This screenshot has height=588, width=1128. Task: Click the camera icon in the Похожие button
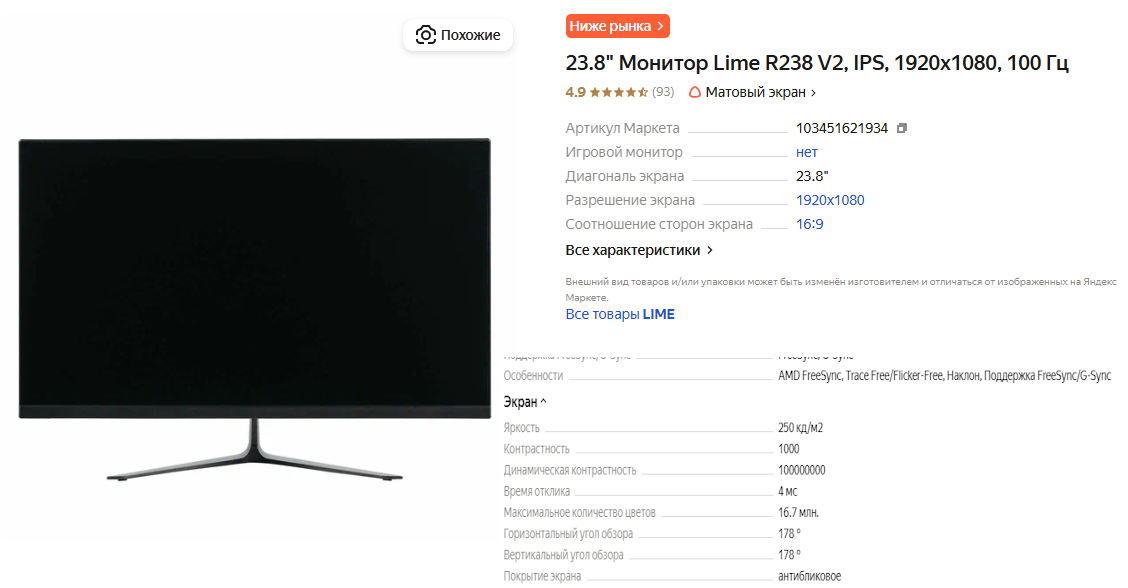tap(426, 35)
